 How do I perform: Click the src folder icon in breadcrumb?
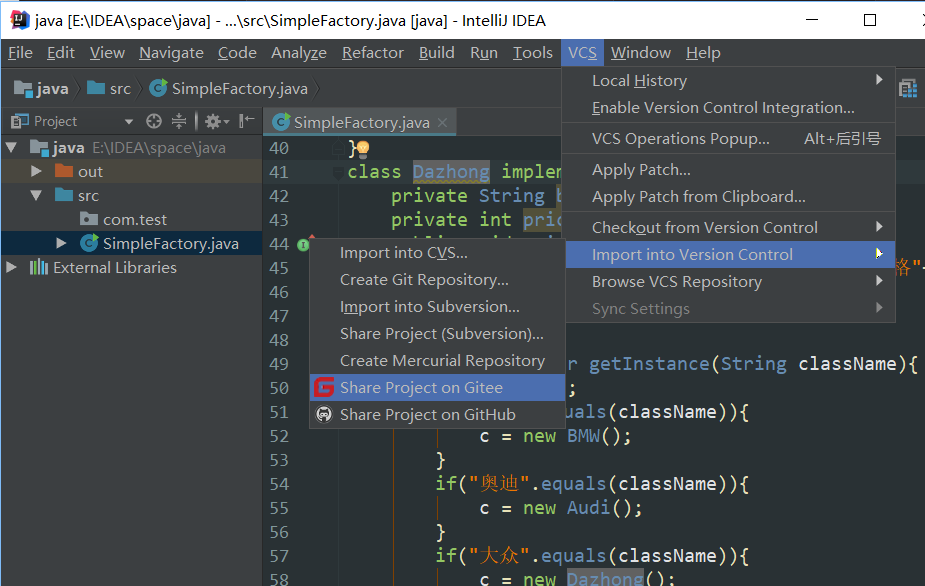tap(96, 88)
